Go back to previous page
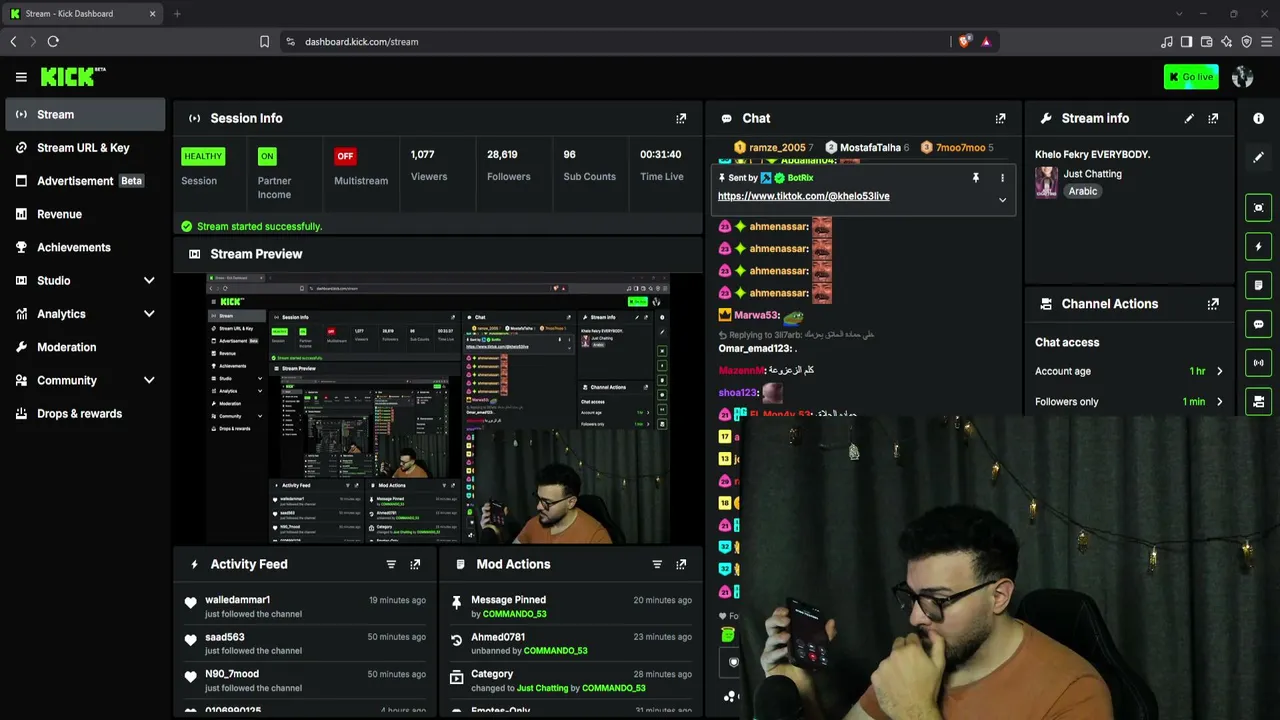 [x=13, y=42]
